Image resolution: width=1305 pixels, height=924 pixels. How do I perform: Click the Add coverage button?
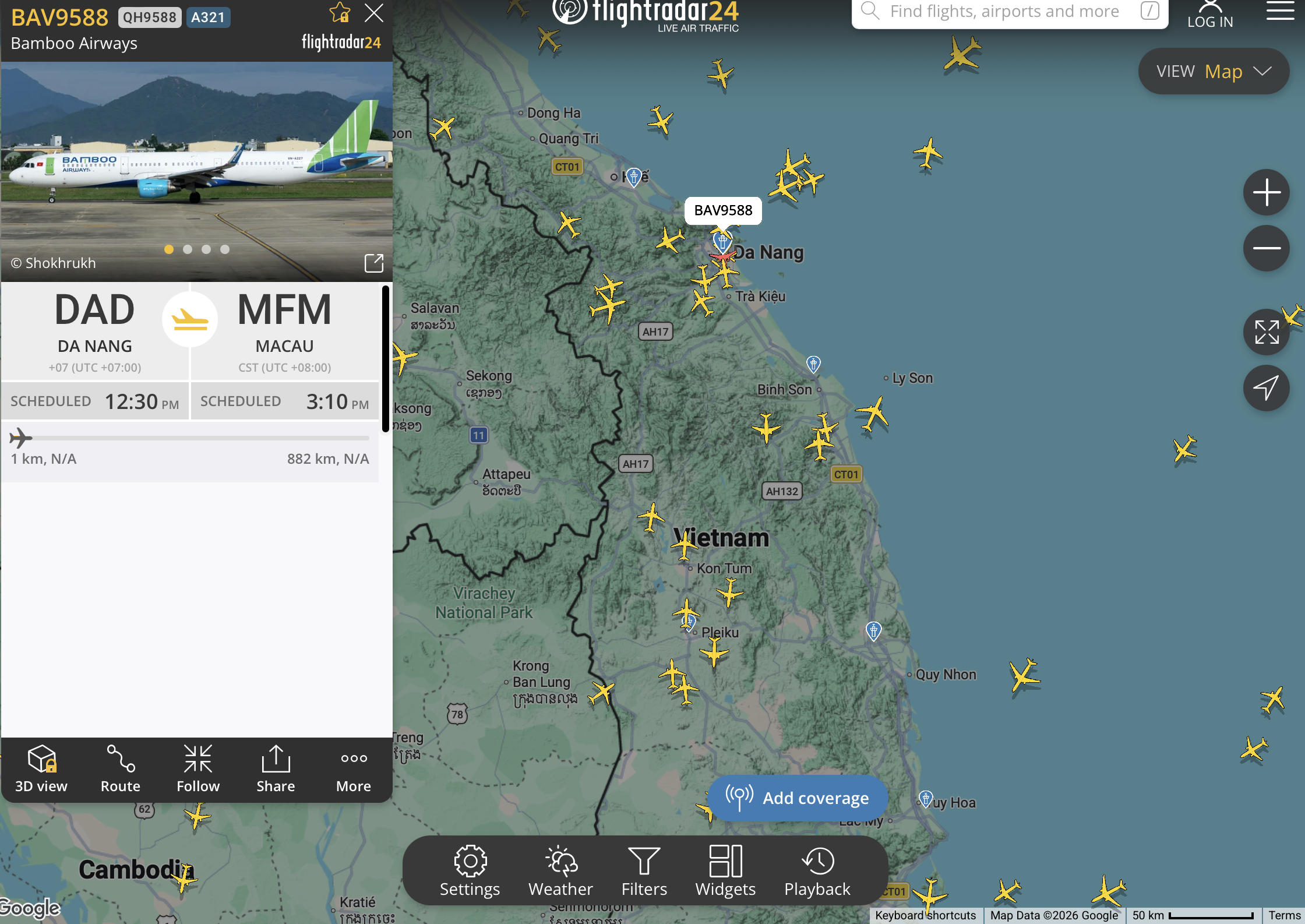[x=798, y=798]
